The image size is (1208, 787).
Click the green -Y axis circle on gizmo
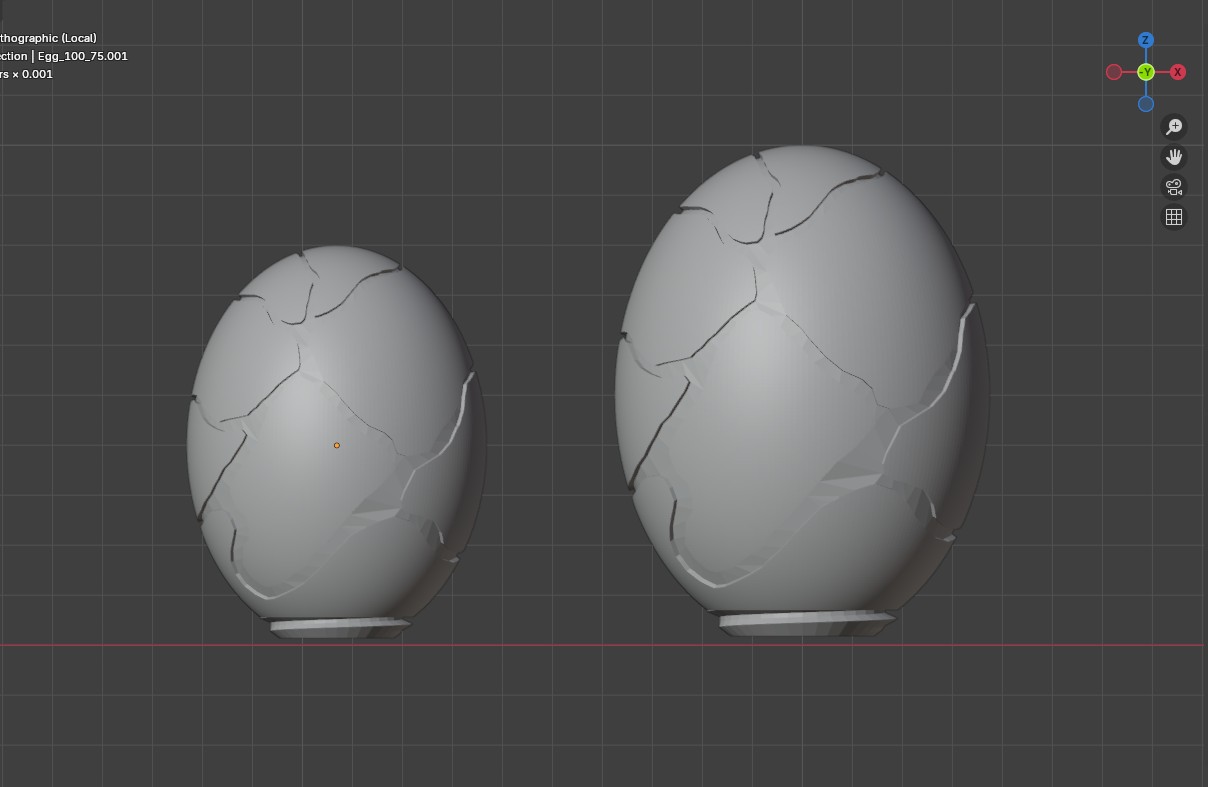pyautogui.click(x=1146, y=72)
